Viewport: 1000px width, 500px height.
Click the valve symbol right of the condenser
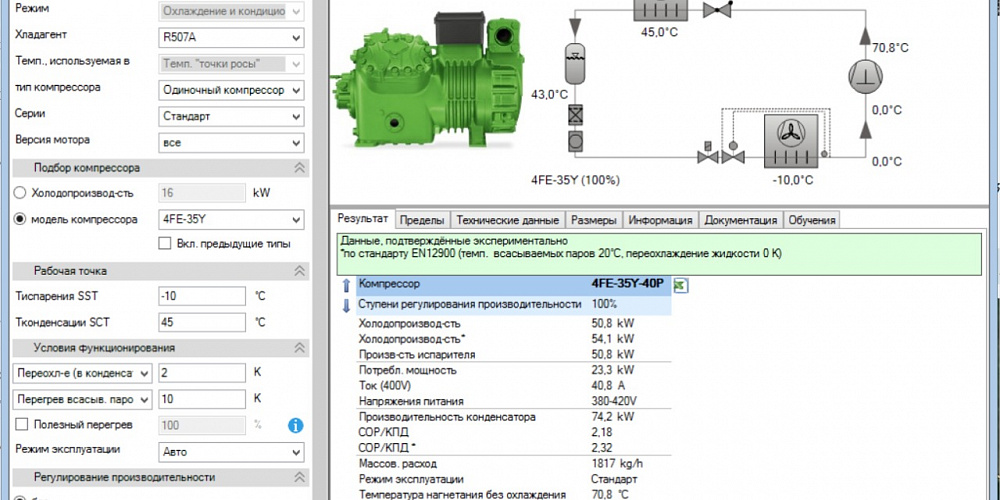717,9
